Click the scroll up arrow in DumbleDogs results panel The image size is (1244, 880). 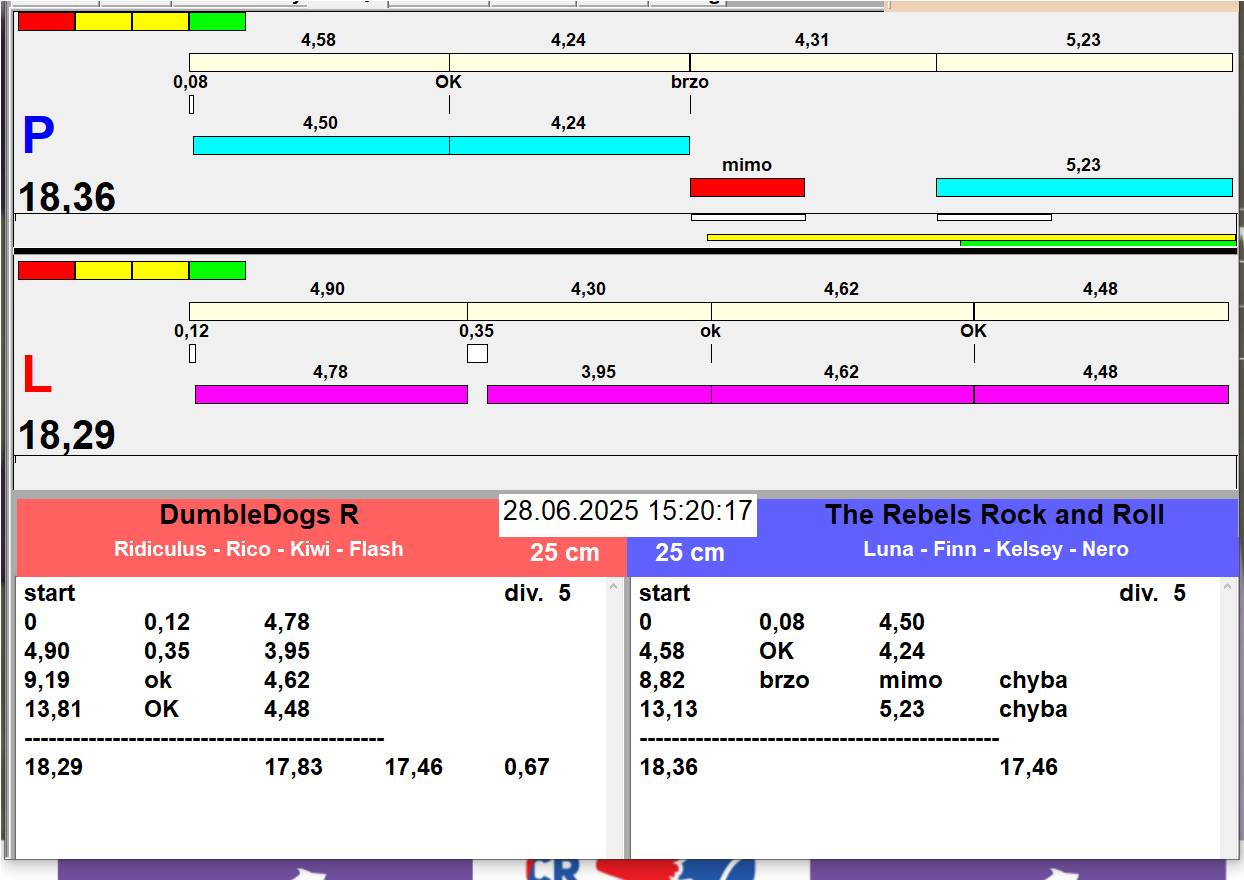pos(614,588)
